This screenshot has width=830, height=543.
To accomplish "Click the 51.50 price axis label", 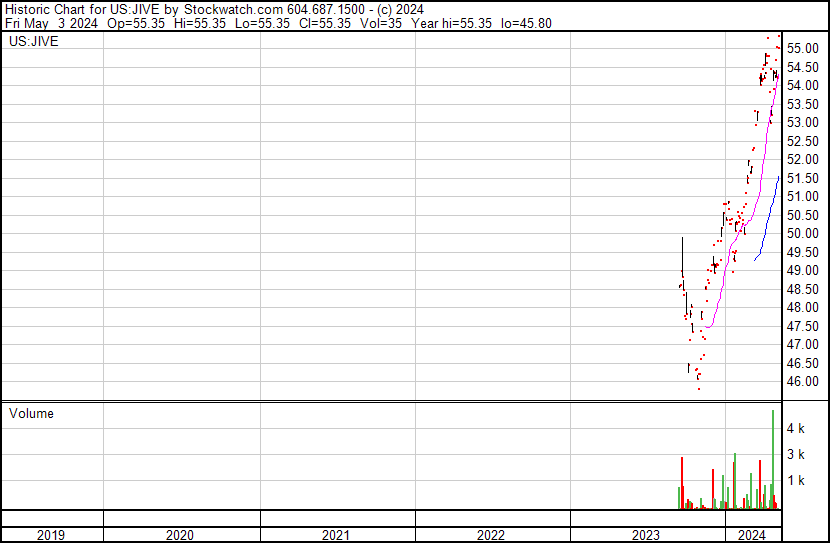I will [802, 178].
